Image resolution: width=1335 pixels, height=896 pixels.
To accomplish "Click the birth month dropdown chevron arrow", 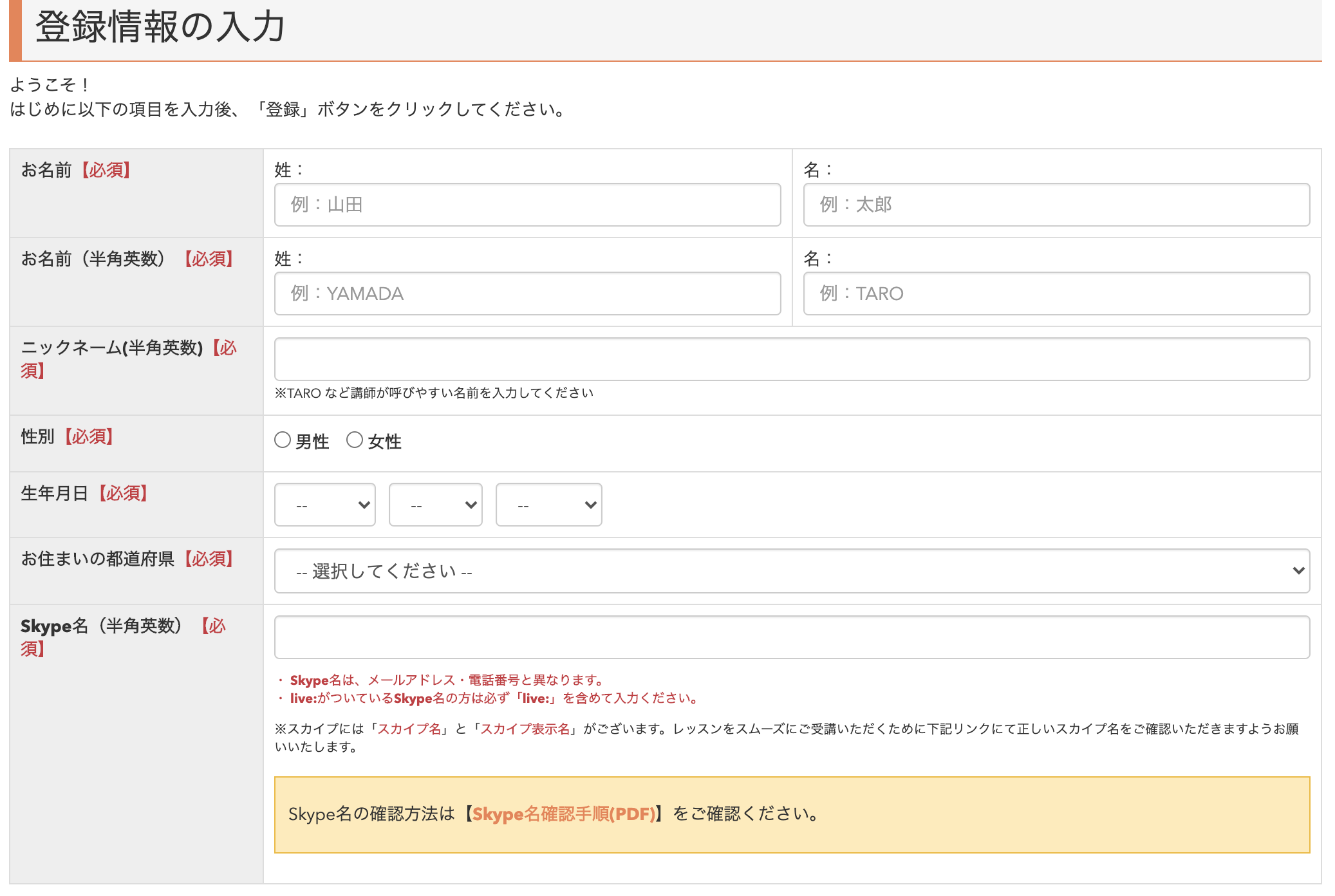I will (x=471, y=505).
